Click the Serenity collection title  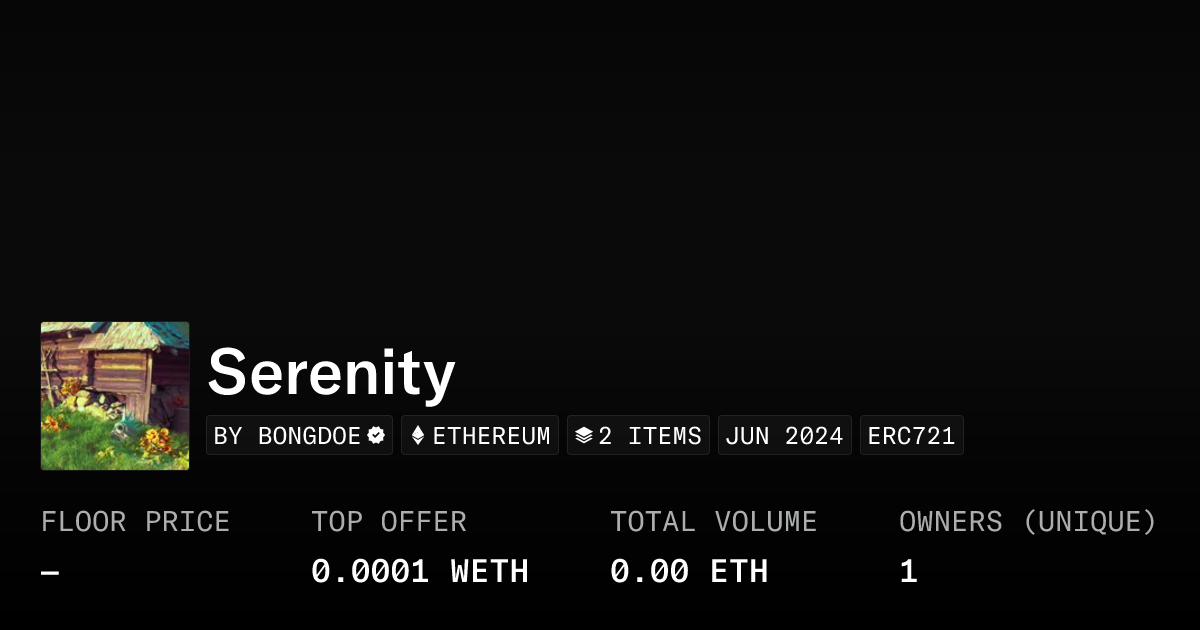click(x=331, y=373)
